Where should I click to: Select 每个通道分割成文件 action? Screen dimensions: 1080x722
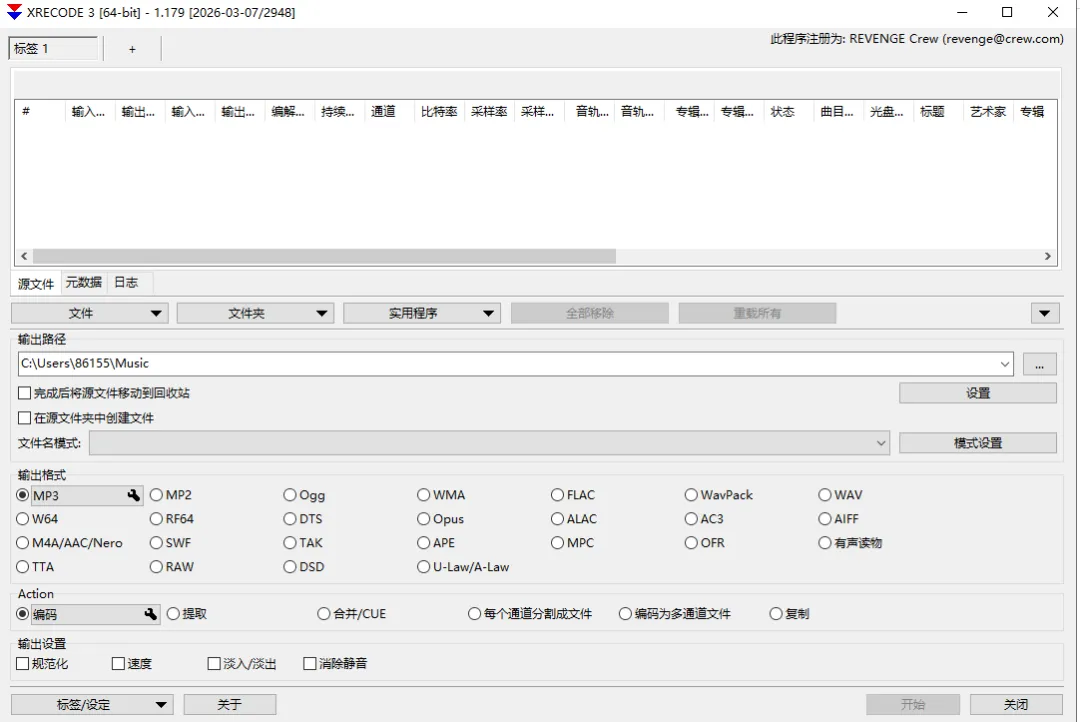coord(530,613)
